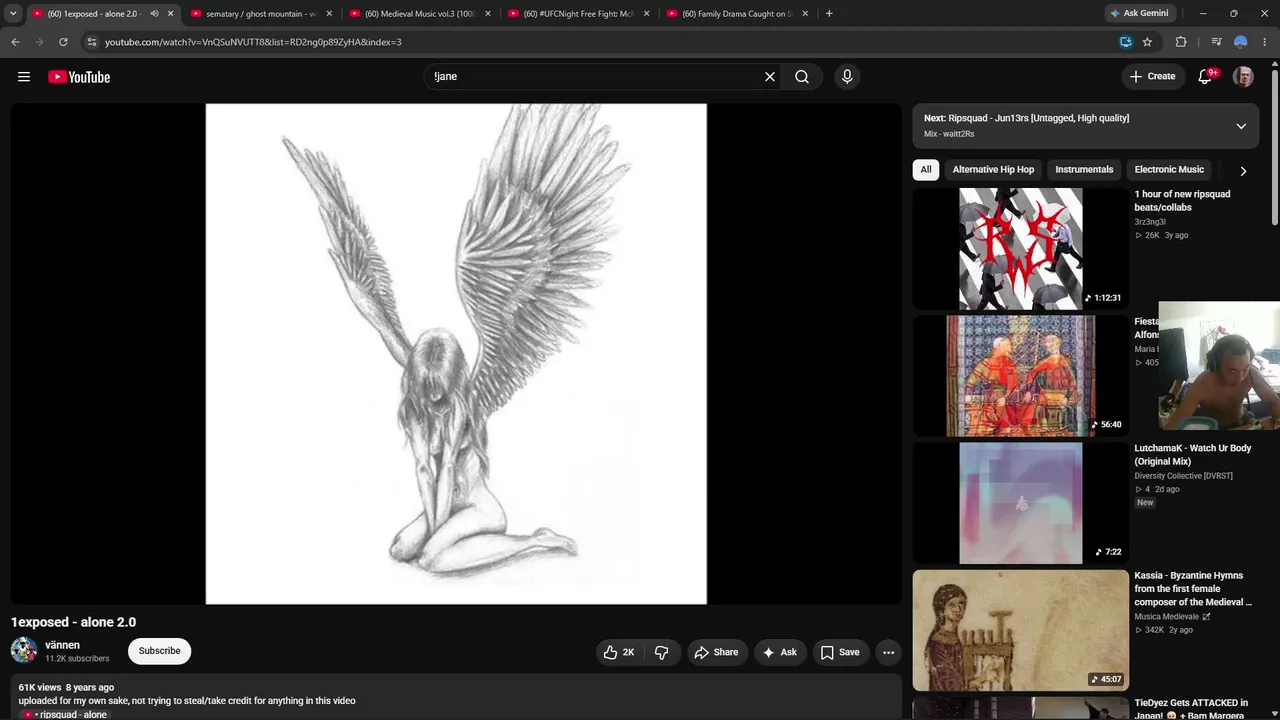The width and height of the screenshot is (1280, 720).
Task: Click the LutchamaK thumbnail, 7:22
Action: pyautogui.click(x=1020, y=503)
